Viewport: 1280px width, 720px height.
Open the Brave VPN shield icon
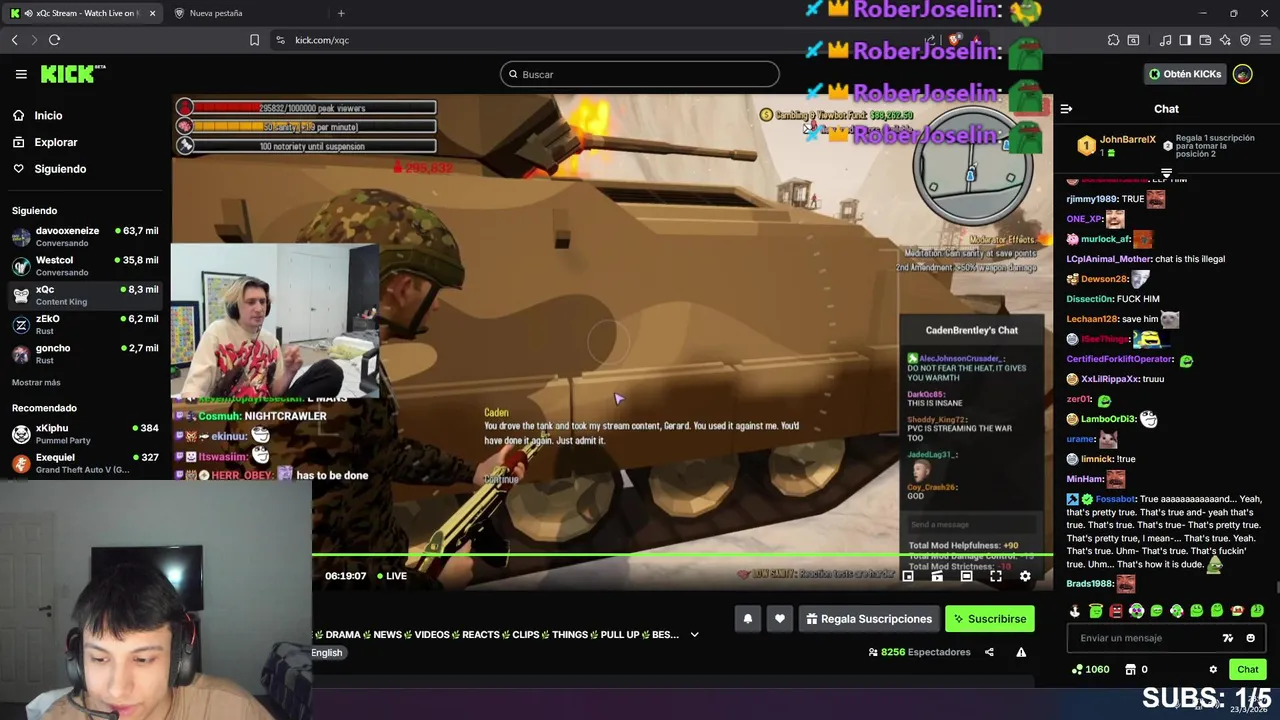tap(1245, 40)
